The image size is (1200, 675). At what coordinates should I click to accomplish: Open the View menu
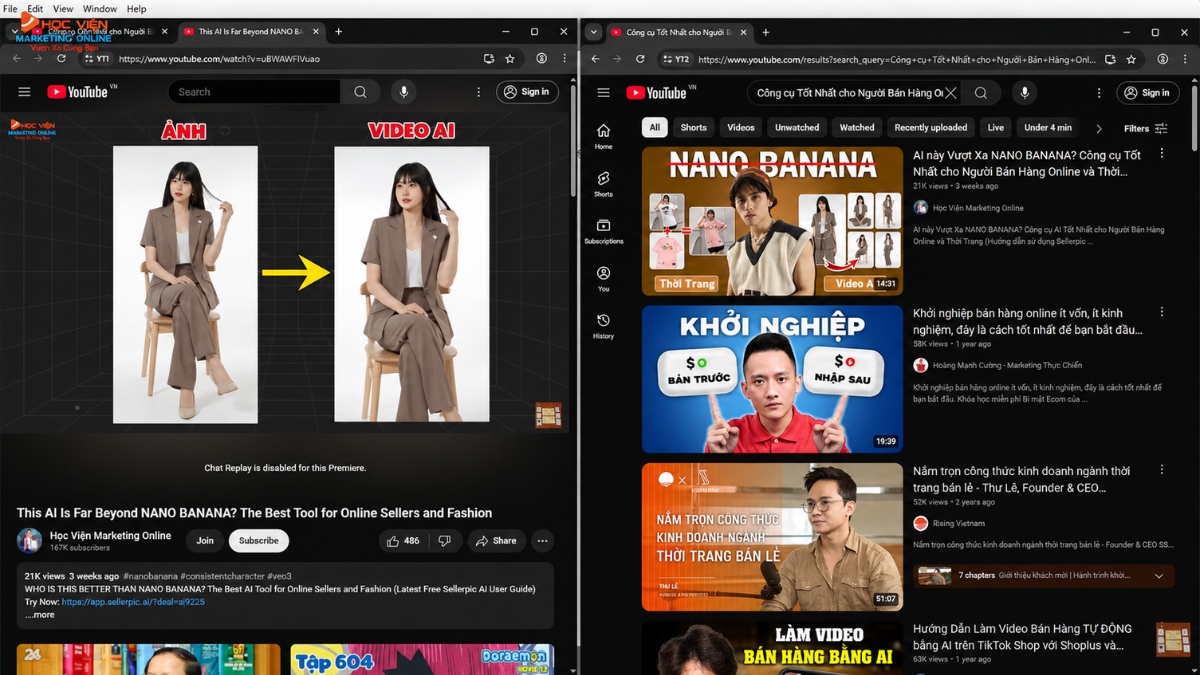(x=62, y=8)
